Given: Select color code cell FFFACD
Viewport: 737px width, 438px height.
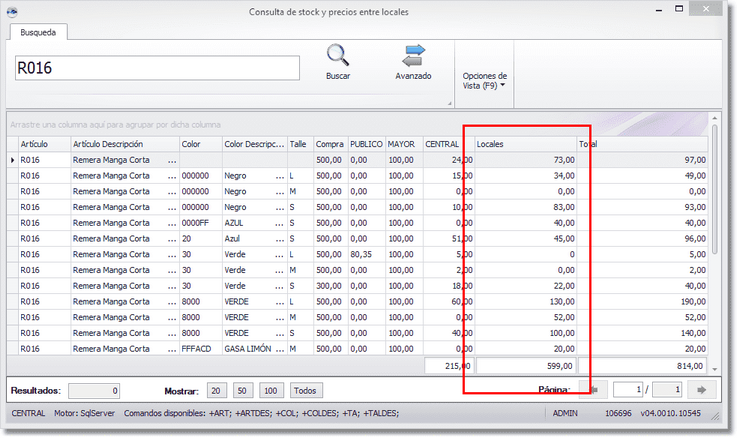Looking at the screenshot, I should click(201, 349).
